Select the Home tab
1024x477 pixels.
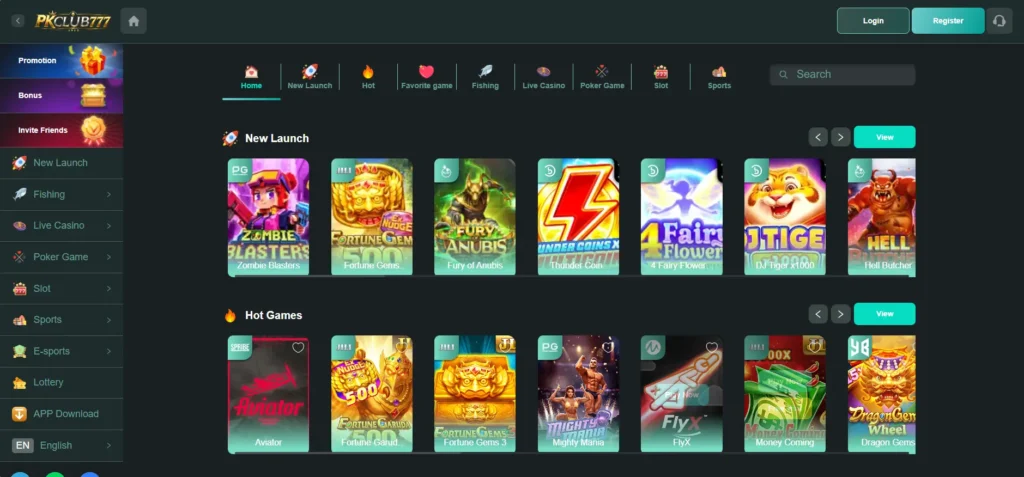[251, 78]
